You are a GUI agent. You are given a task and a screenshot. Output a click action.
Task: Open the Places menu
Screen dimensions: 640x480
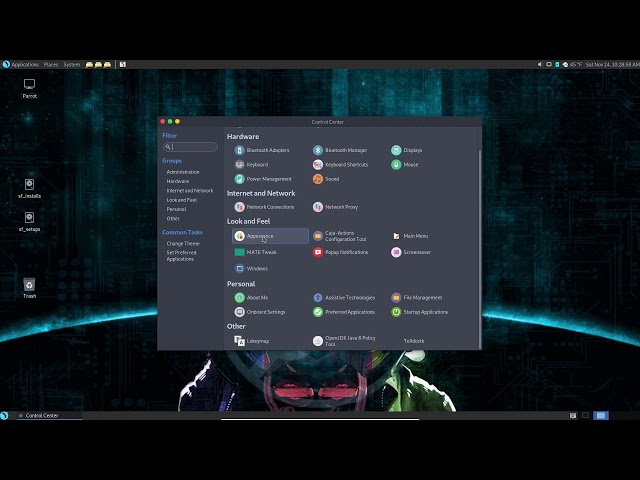(x=51, y=64)
